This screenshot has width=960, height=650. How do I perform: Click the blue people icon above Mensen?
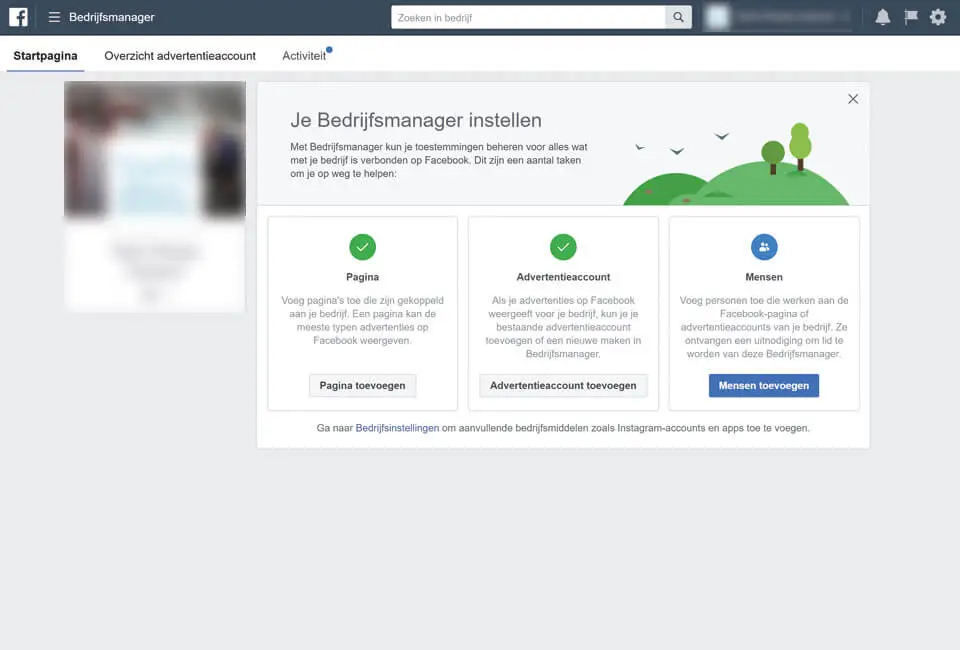pos(764,247)
